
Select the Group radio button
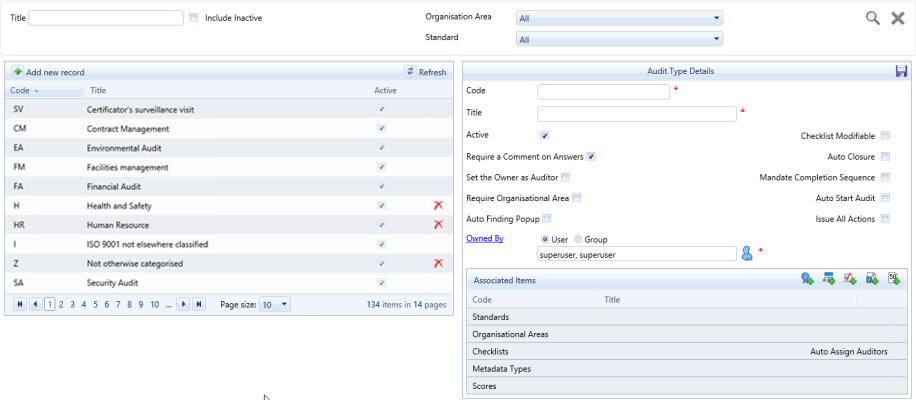pyautogui.click(x=578, y=239)
